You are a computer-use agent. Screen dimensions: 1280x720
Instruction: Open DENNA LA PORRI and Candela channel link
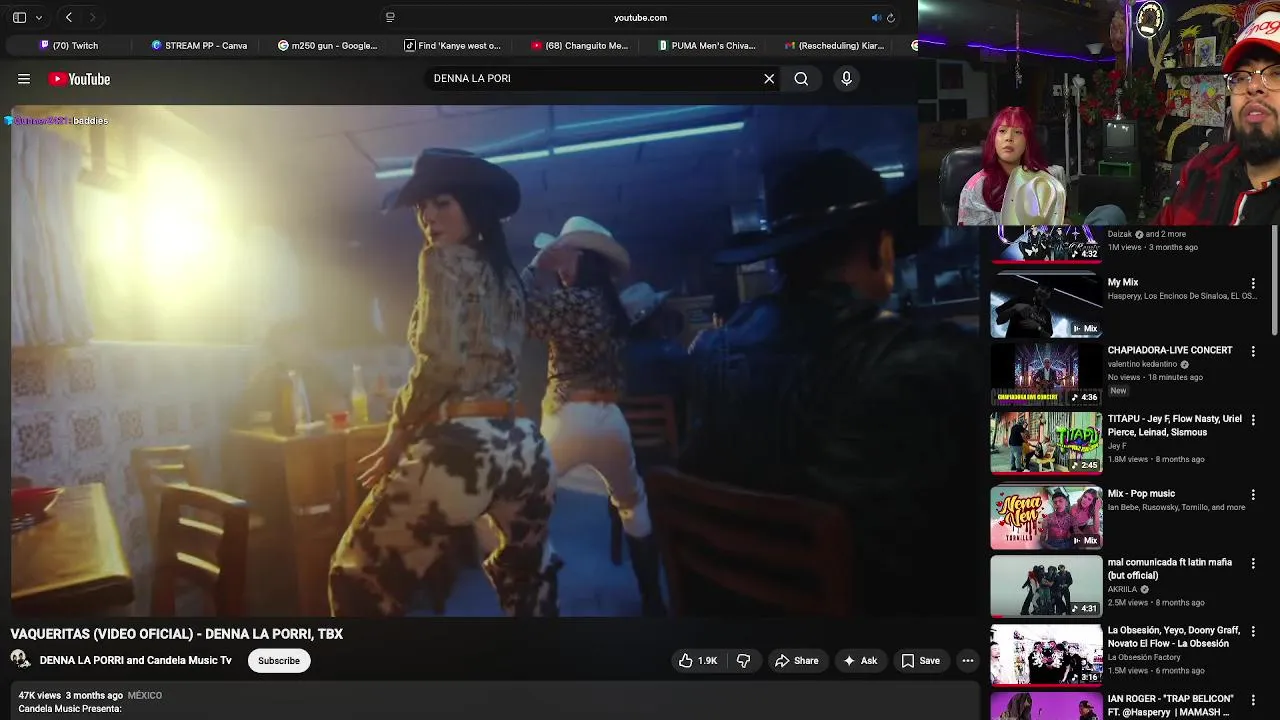[135, 661]
